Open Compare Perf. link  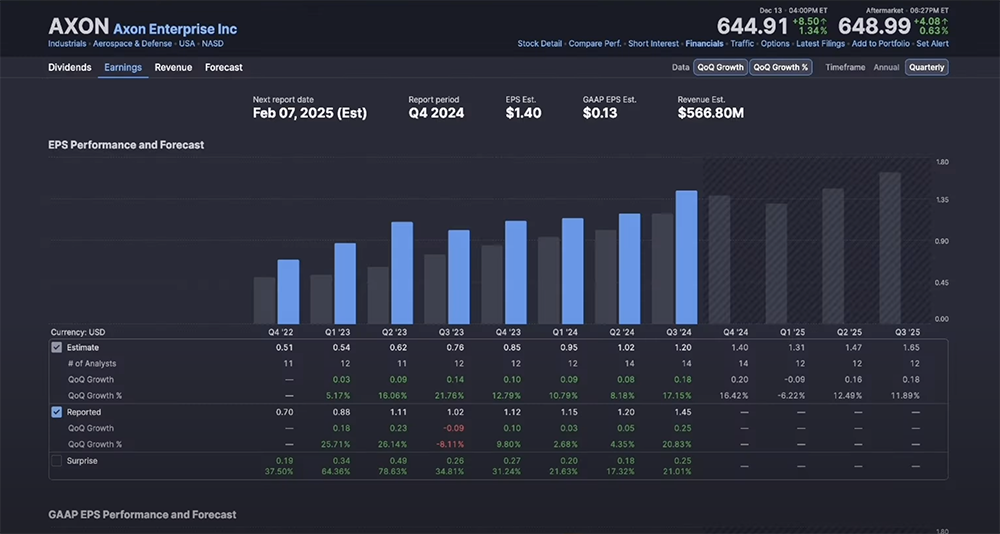tap(595, 43)
